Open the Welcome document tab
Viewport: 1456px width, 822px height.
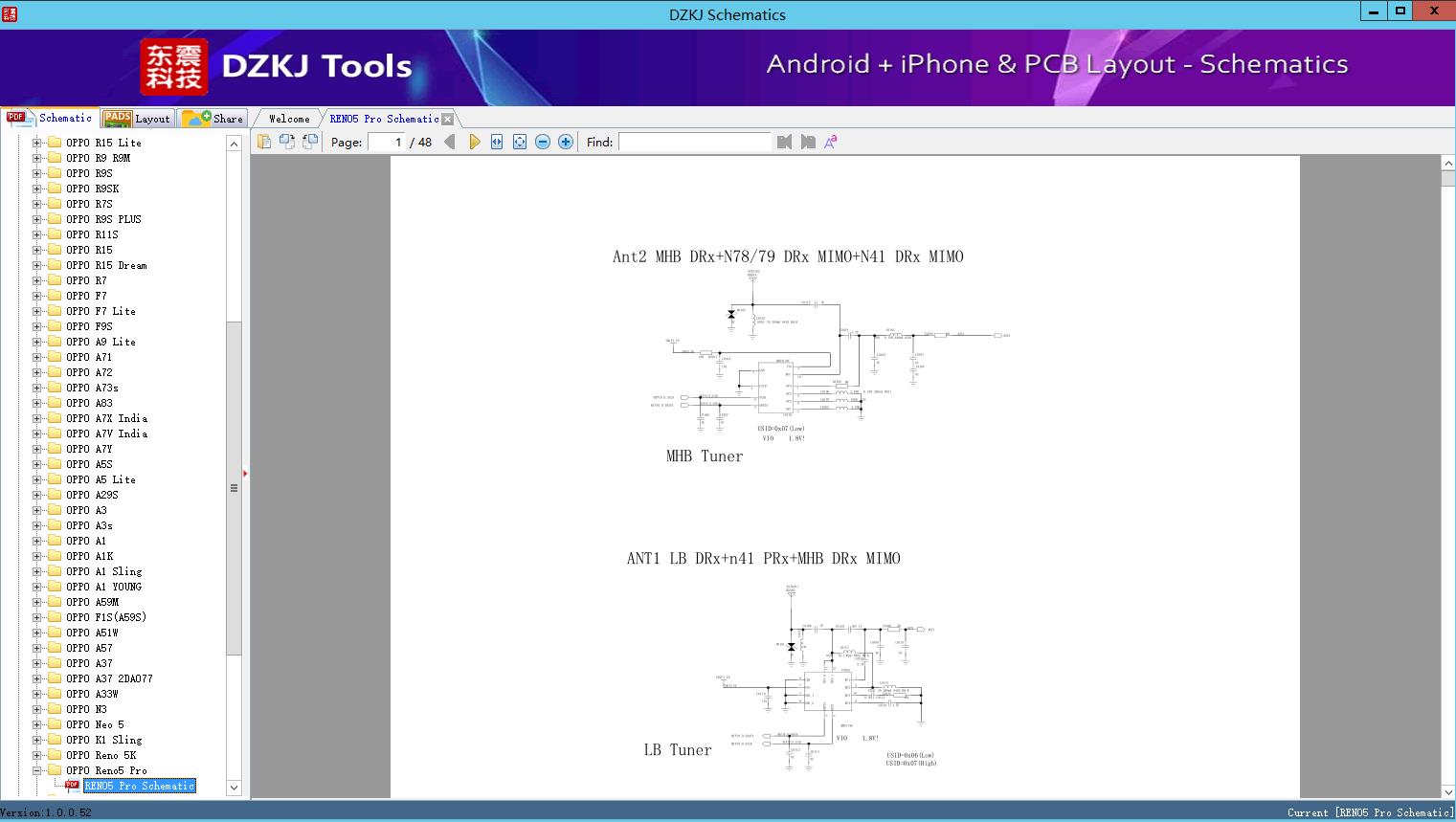click(x=289, y=119)
